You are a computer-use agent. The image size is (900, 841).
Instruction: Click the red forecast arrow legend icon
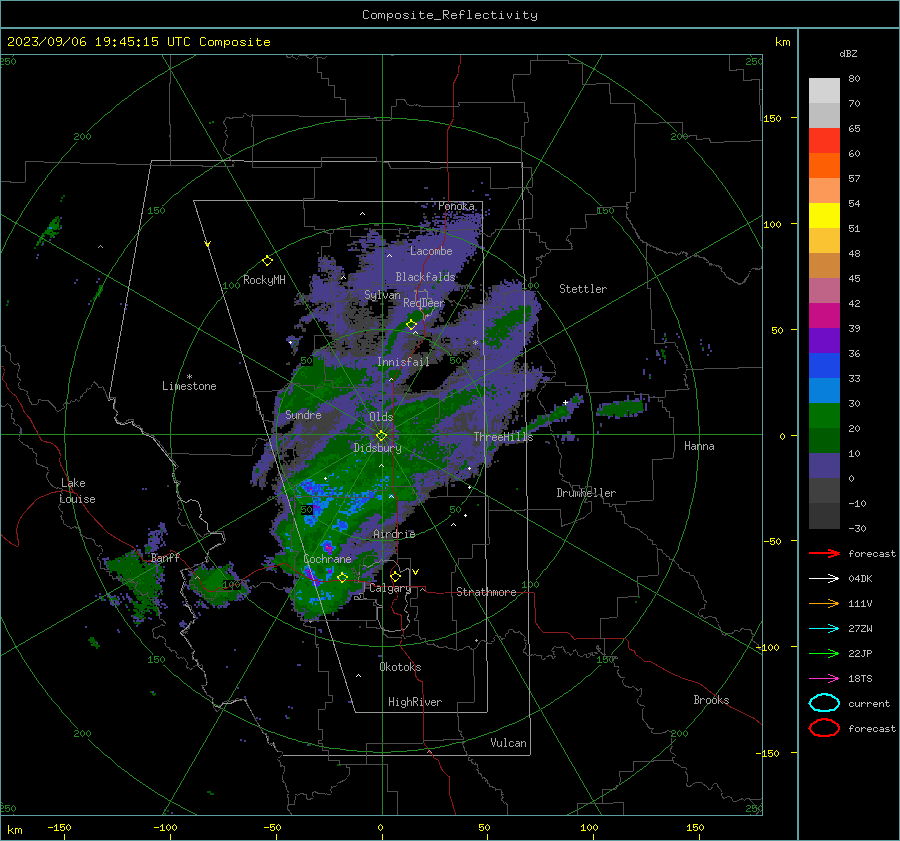[824, 553]
